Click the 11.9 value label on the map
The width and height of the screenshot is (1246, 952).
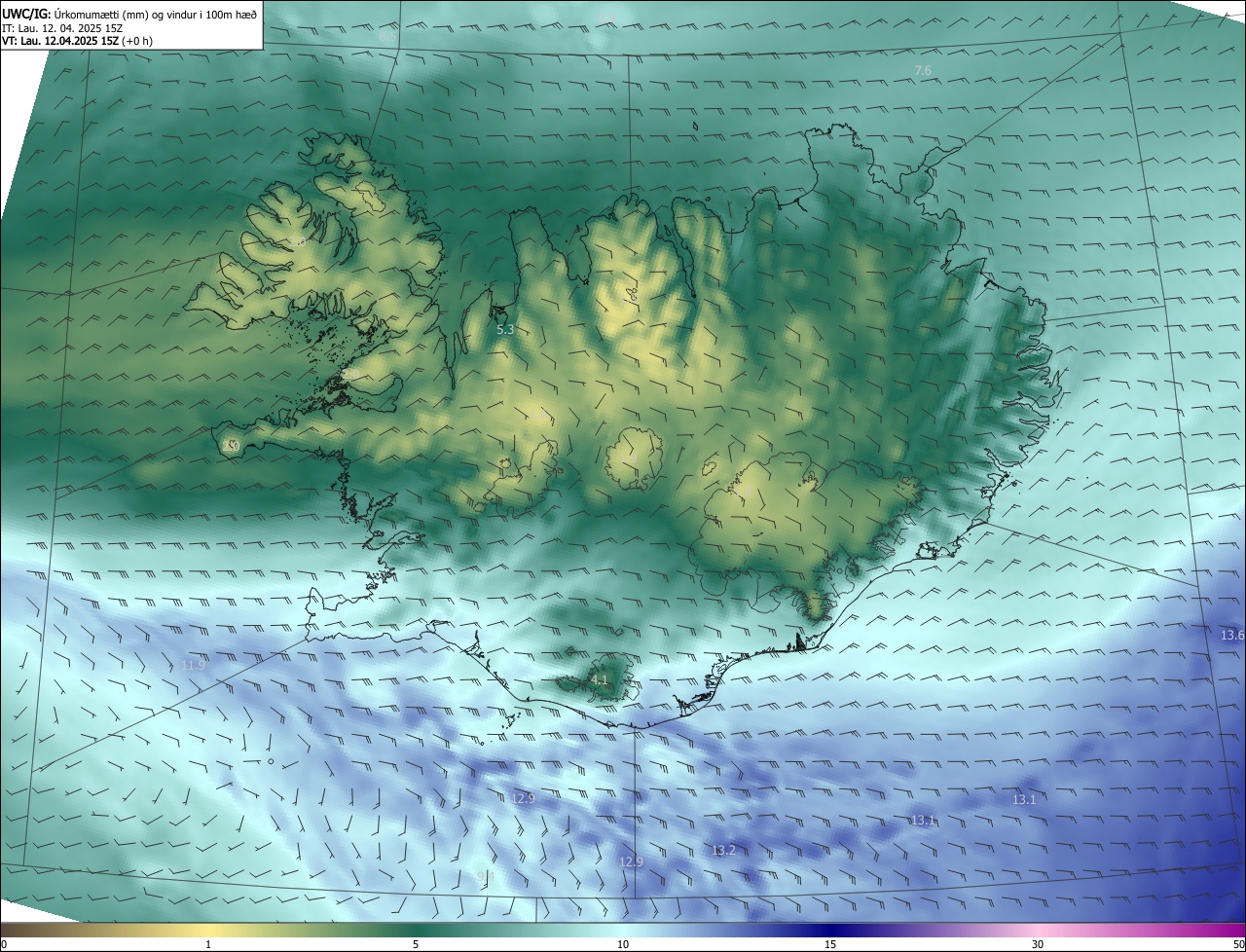click(x=193, y=665)
